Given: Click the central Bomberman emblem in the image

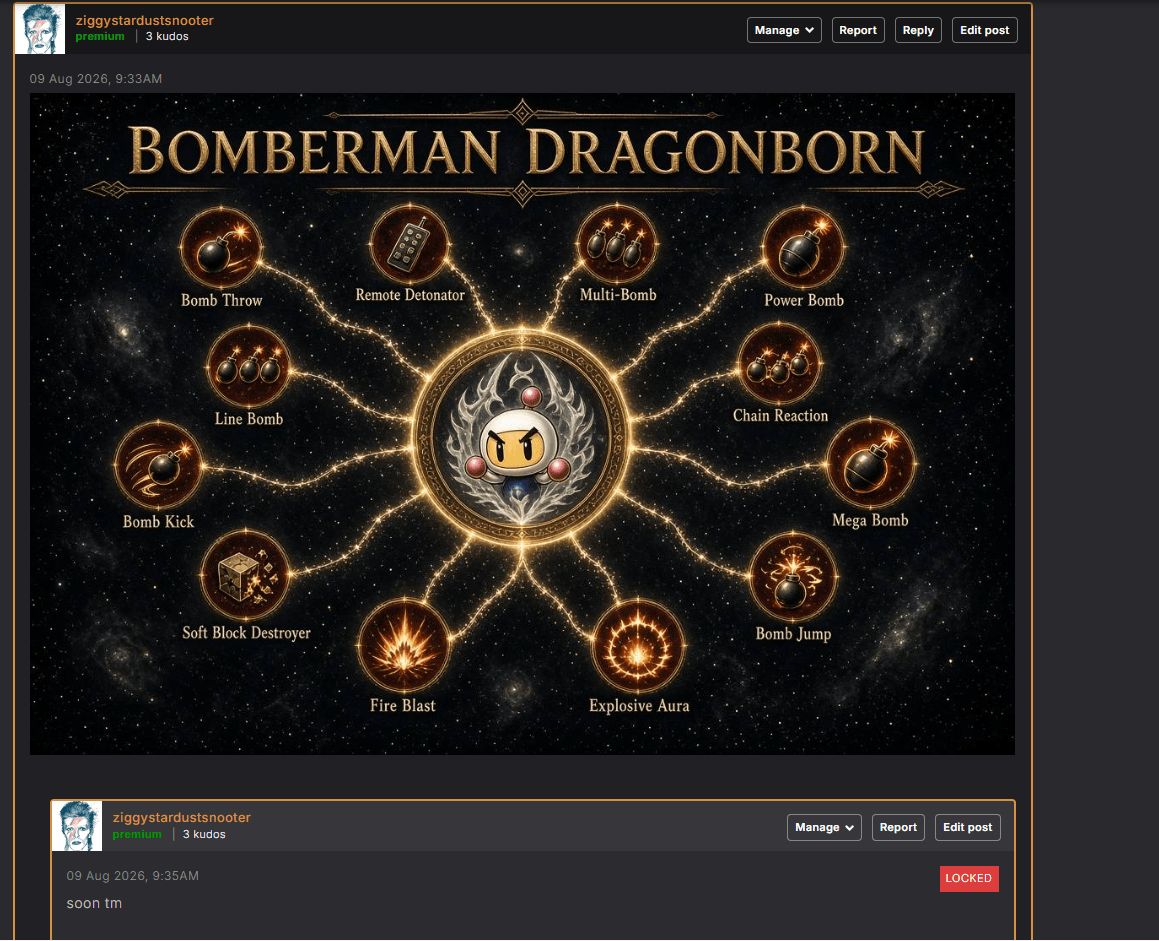Looking at the screenshot, I should click(x=522, y=438).
